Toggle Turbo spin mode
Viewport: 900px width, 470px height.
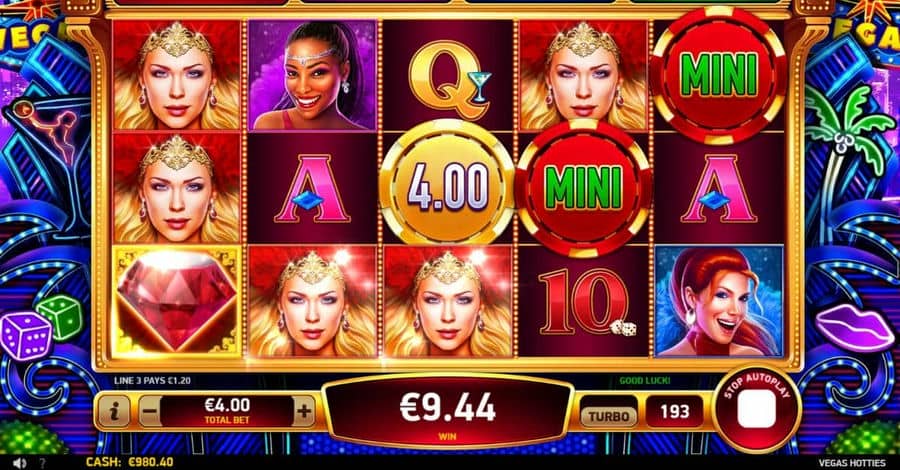[609, 417]
